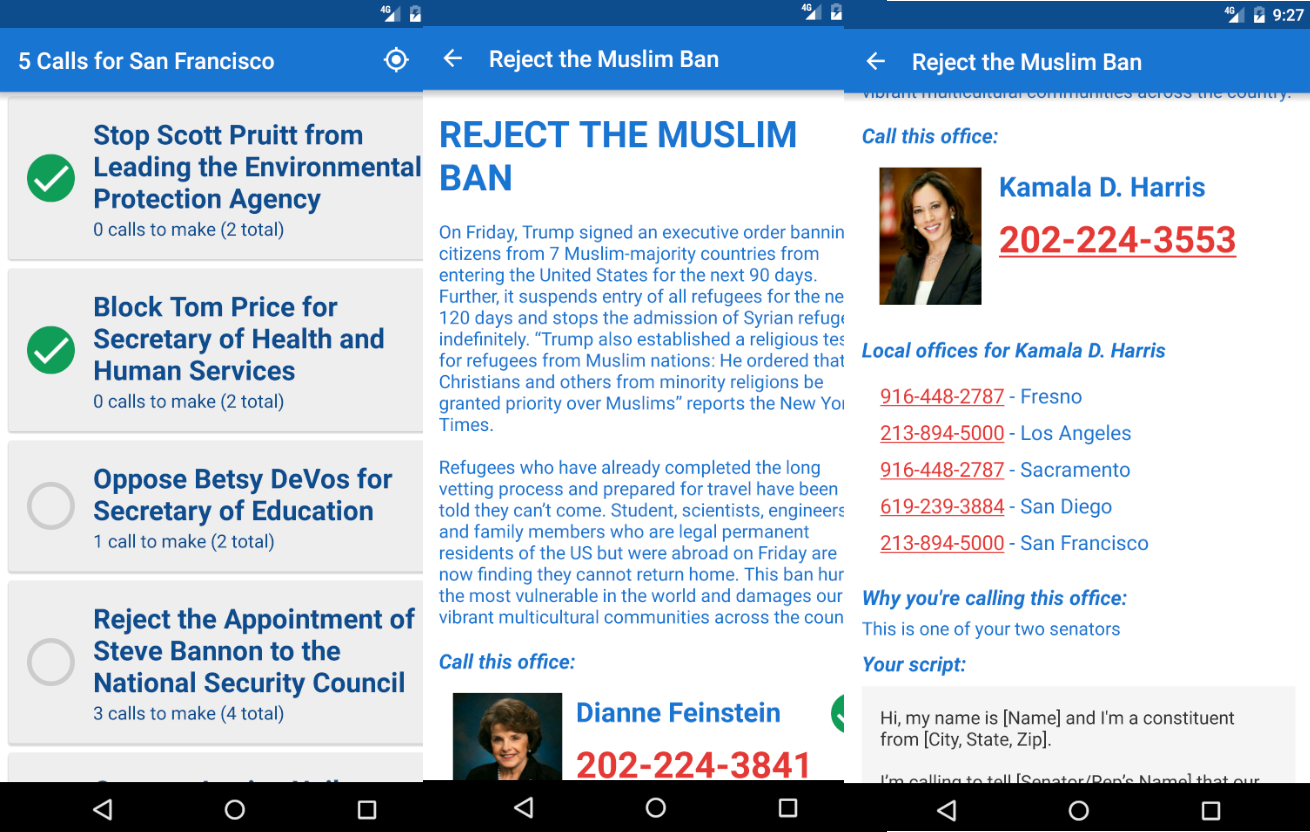Viewport: 1310px width, 832px height.
Task: Open Reject the Appointment of Steve Bannon issue
Action: [x=216, y=662]
